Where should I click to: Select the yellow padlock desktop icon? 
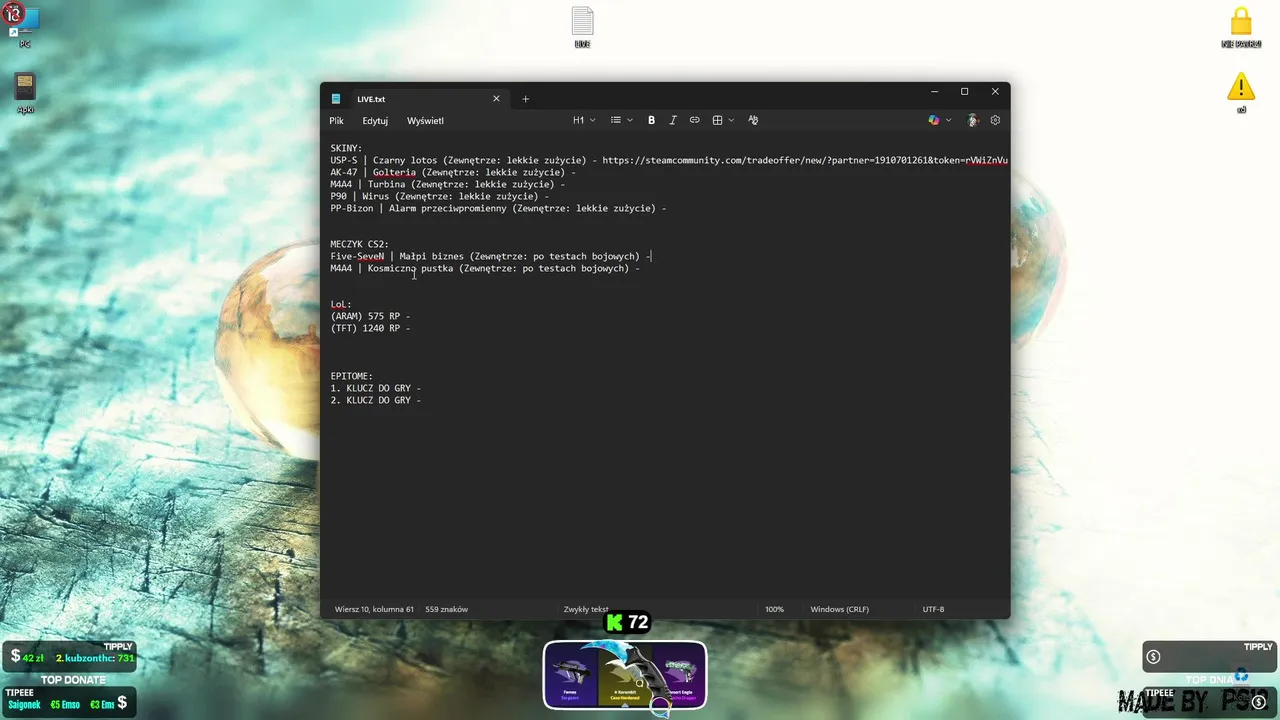pyautogui.click(x=1241, y=27)
